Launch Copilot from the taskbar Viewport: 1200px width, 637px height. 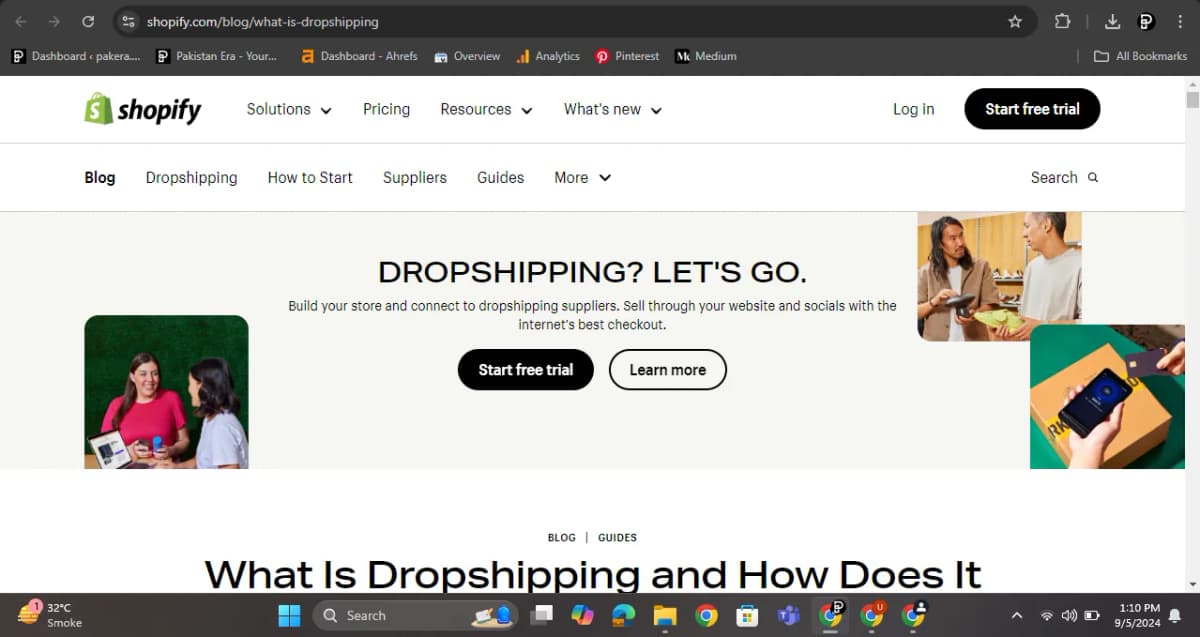pyautogui.click(x=582, y=615)
